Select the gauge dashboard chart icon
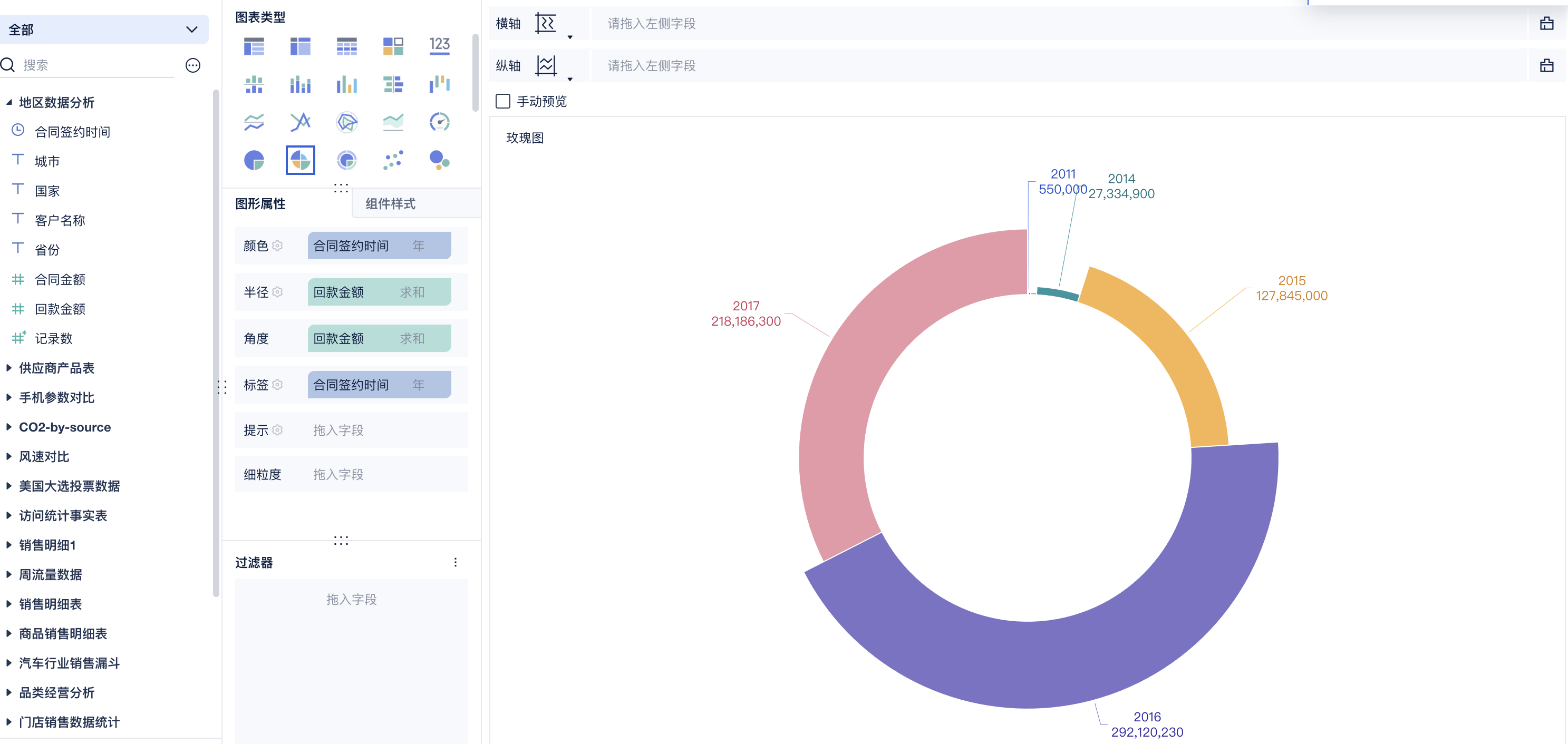Screen dimensions: 1568x744 click(x=439, y=122)
